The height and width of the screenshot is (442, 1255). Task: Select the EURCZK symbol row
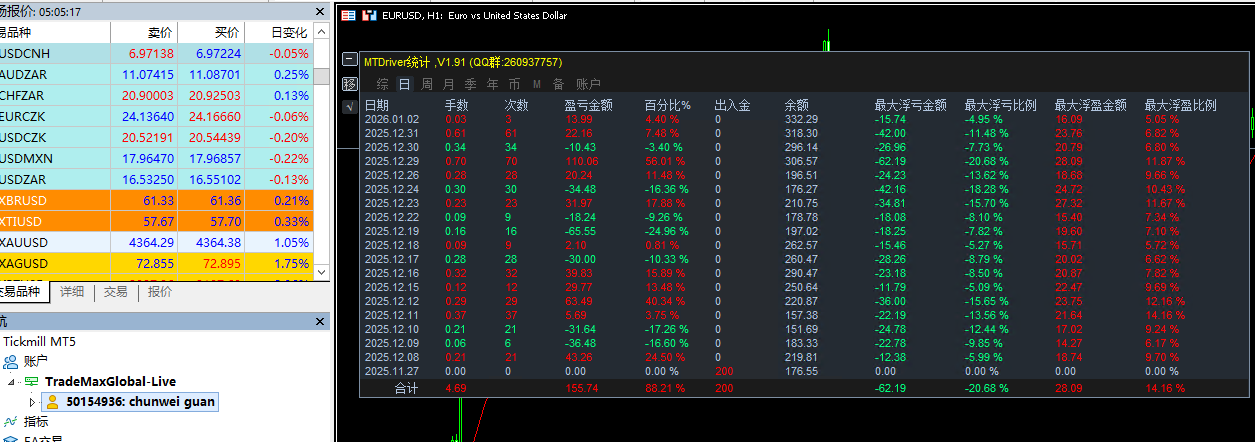click(156, 117)
